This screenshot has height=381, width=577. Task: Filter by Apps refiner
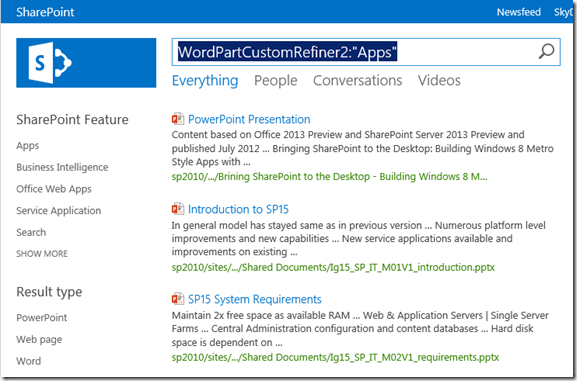click(x=28, y=146)
